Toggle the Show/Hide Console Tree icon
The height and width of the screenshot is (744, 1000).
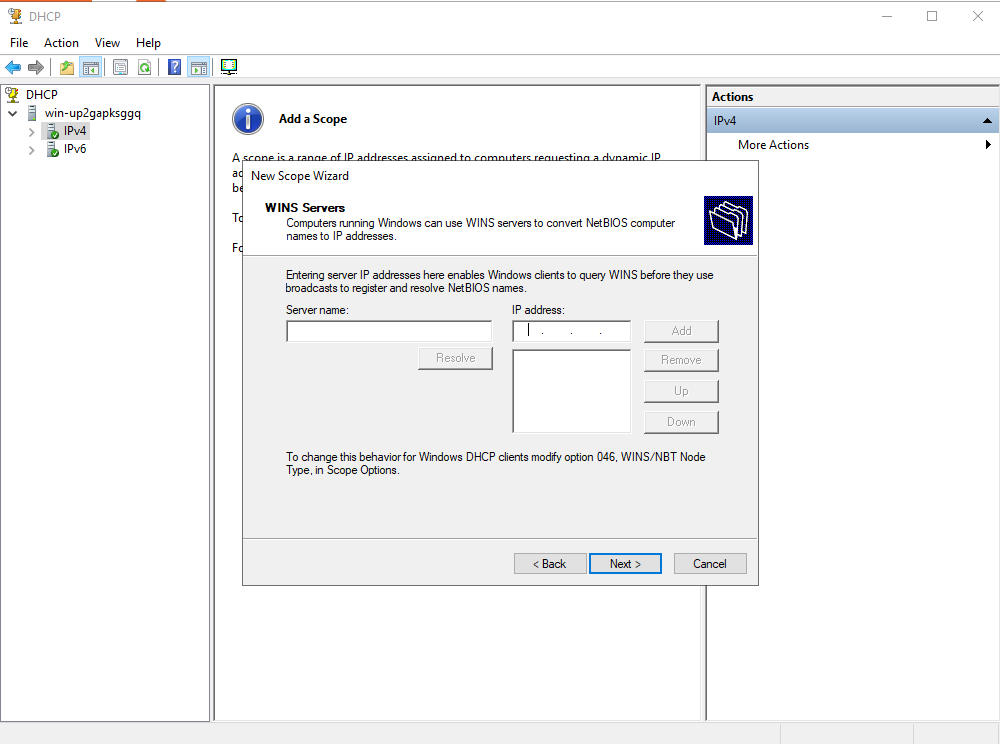pyautogui.click(x=91, y=67)
